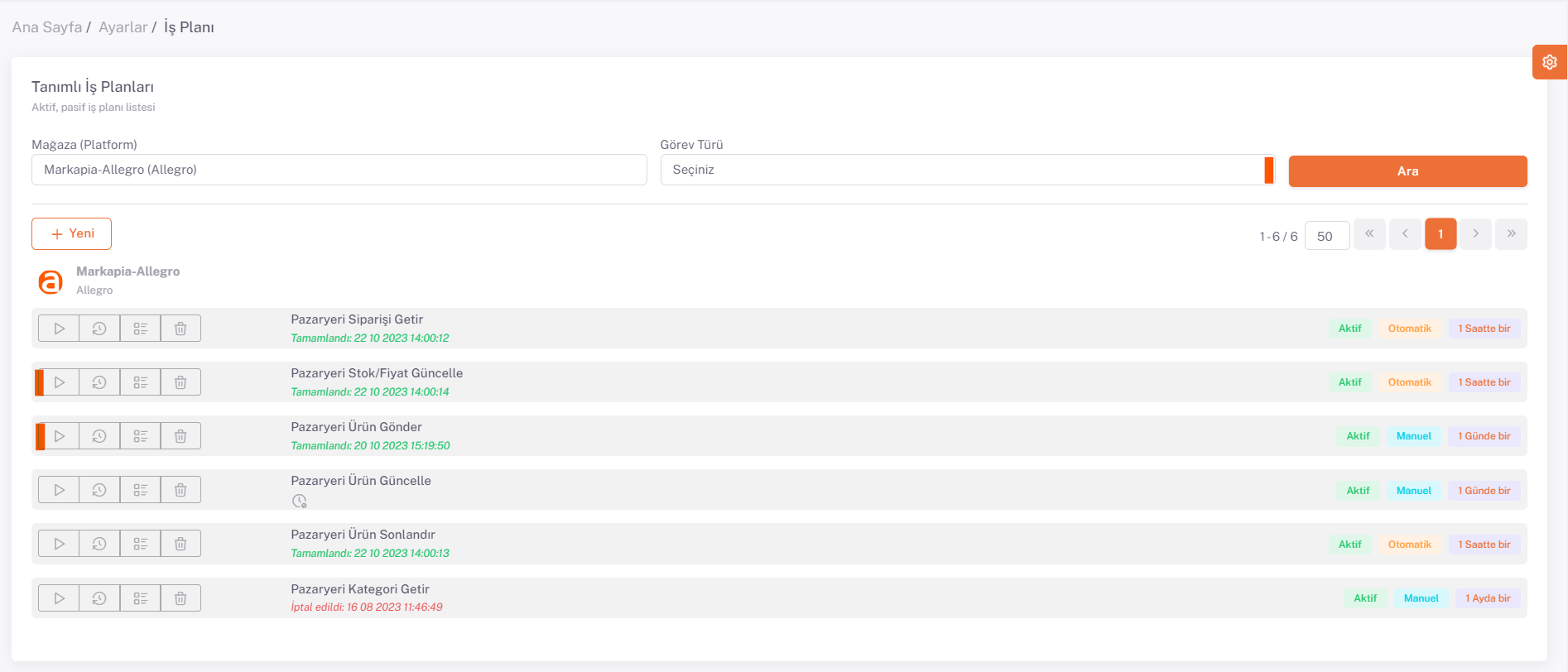Click '1 Saatte bir' on Ürün Sonlandır row
Image resolution: width=1568 pixels, height=672 pixels.
pyautogui.click(x=1484, y=545)
